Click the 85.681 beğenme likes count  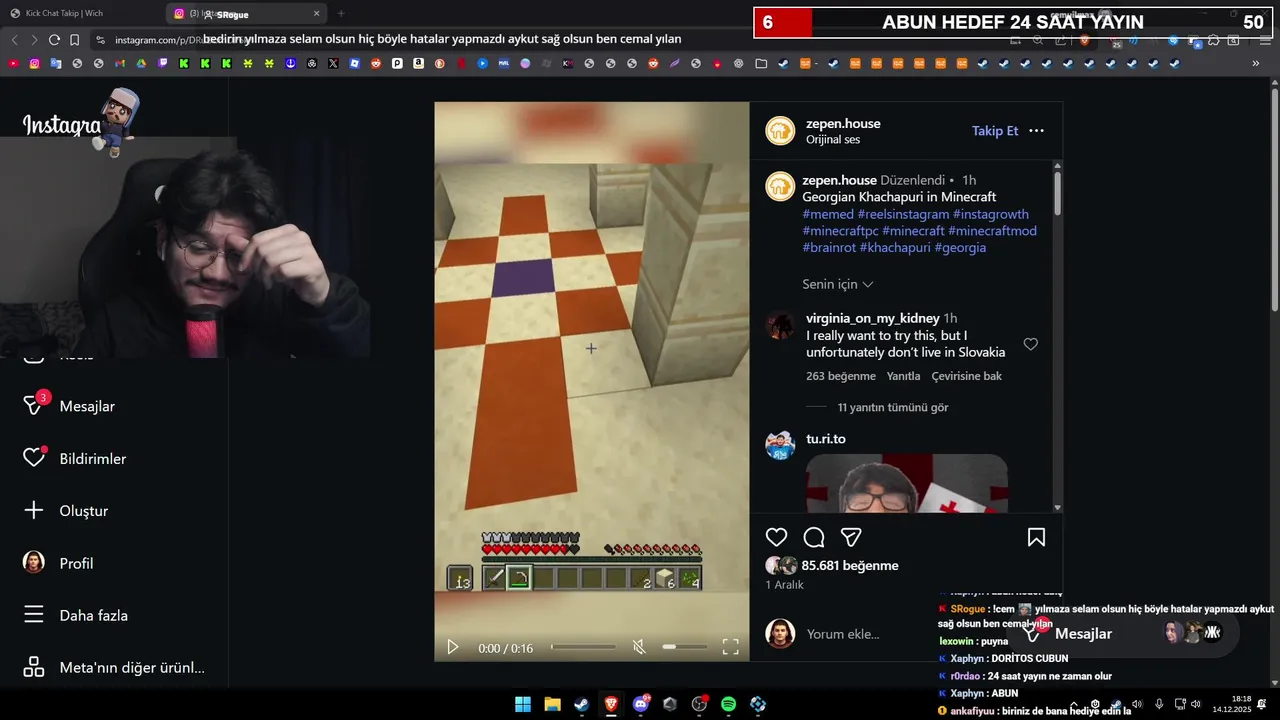click(x=850, y=565)
